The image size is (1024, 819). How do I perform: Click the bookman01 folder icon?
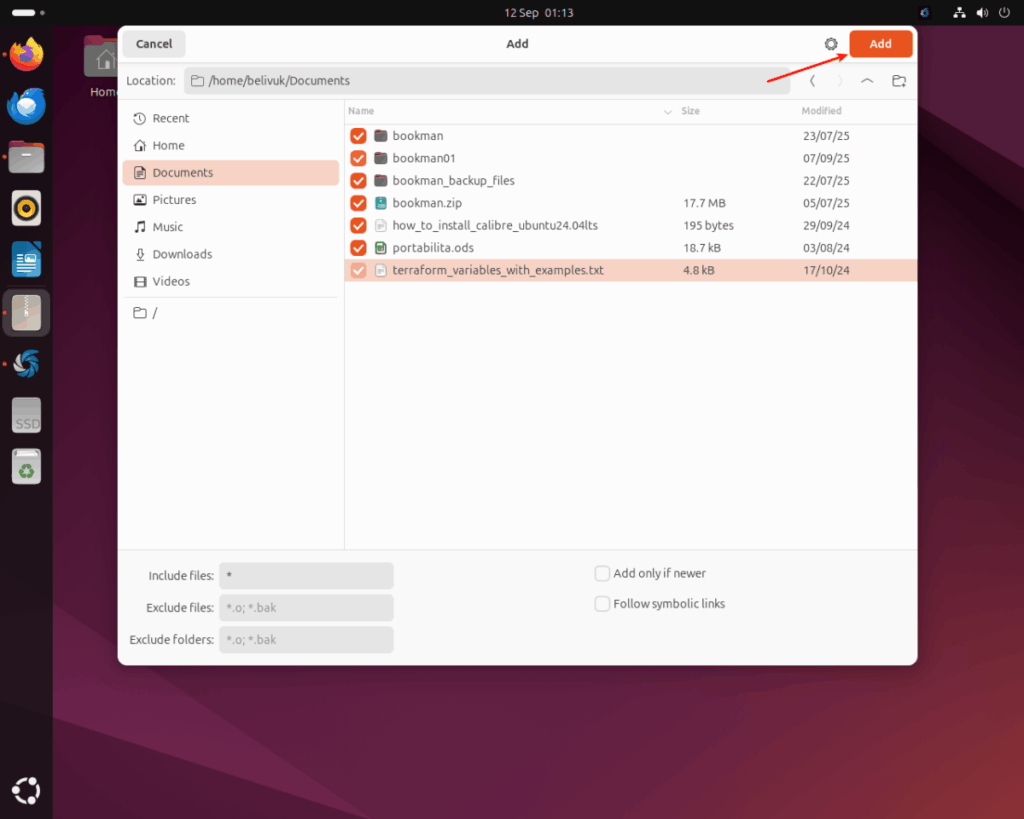[381, 158]
